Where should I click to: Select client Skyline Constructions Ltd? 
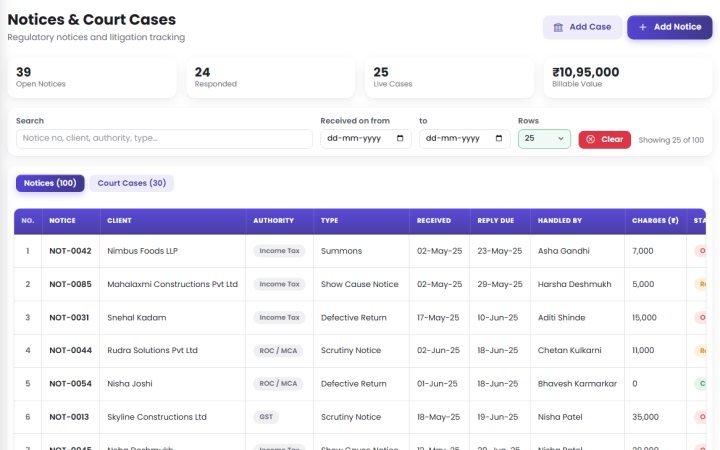click(x=157, y=417)
